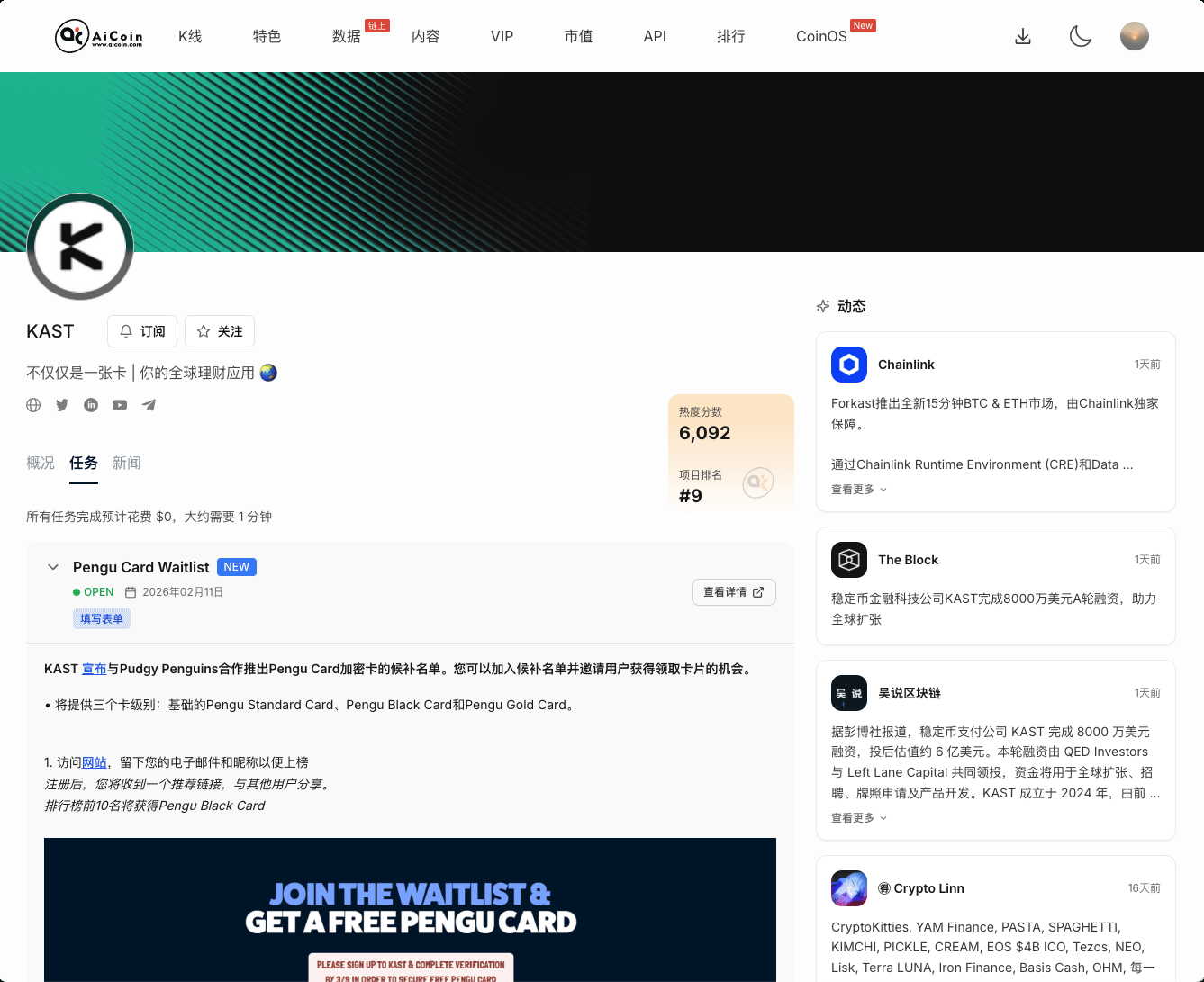1204x982 pixels.
Task: Open The Block publisher avatar
Action: point(847,559)
